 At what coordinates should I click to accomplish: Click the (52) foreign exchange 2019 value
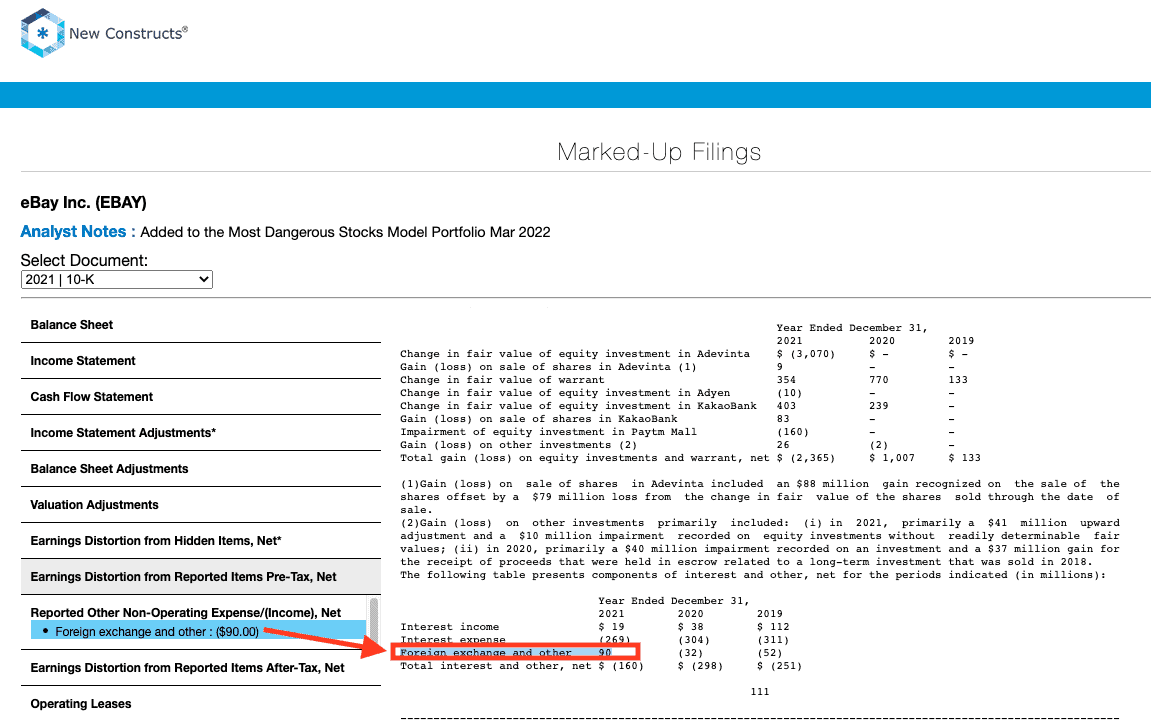[x=770, y=653]
